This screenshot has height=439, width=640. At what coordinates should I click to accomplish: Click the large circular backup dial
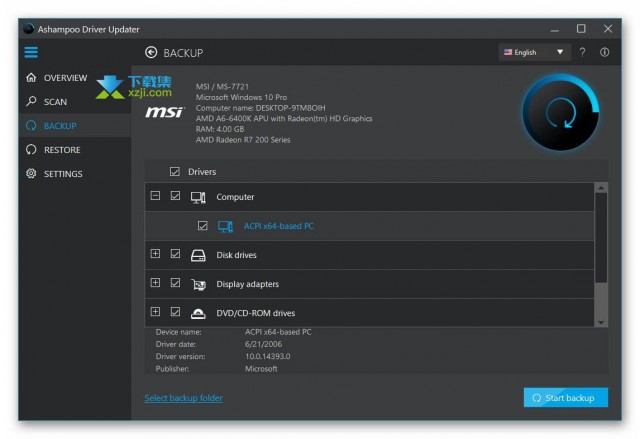[x=561, y=112]
